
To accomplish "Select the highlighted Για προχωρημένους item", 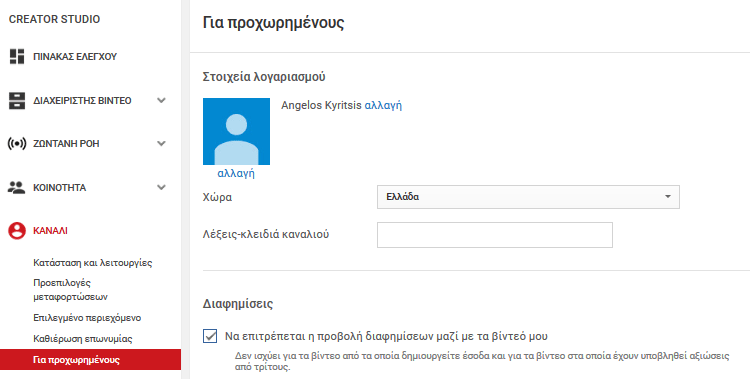I will click(x=90, y=360).
